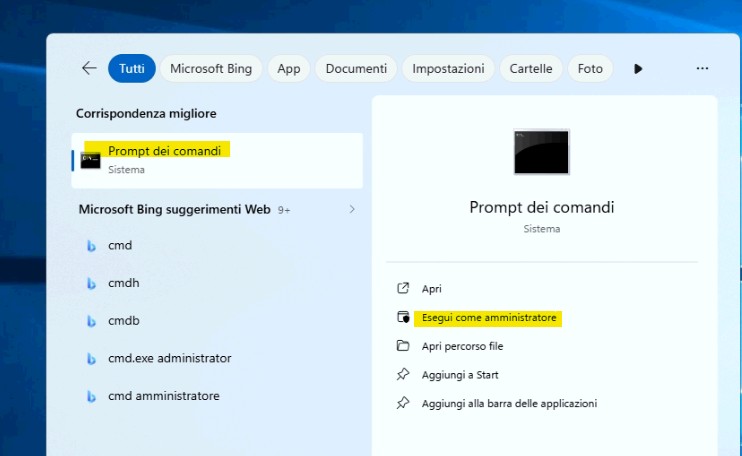Select the Foto filter tab
The height and width of the screenshot is (456, 742).
[590, 69]
